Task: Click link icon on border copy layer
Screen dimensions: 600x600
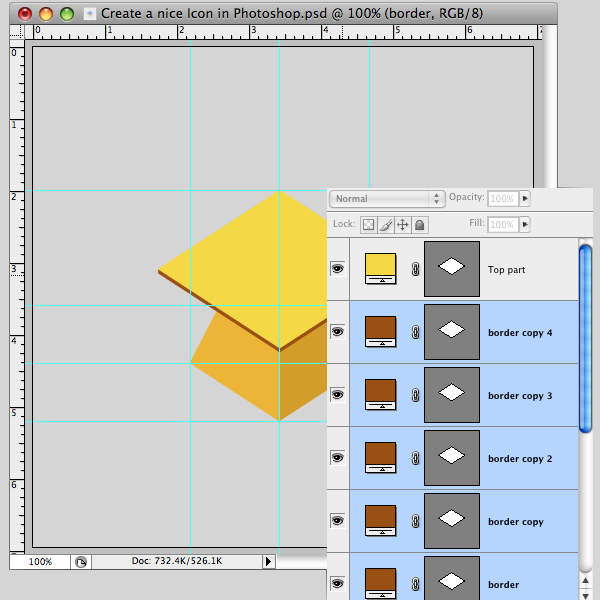Action: 416,521
